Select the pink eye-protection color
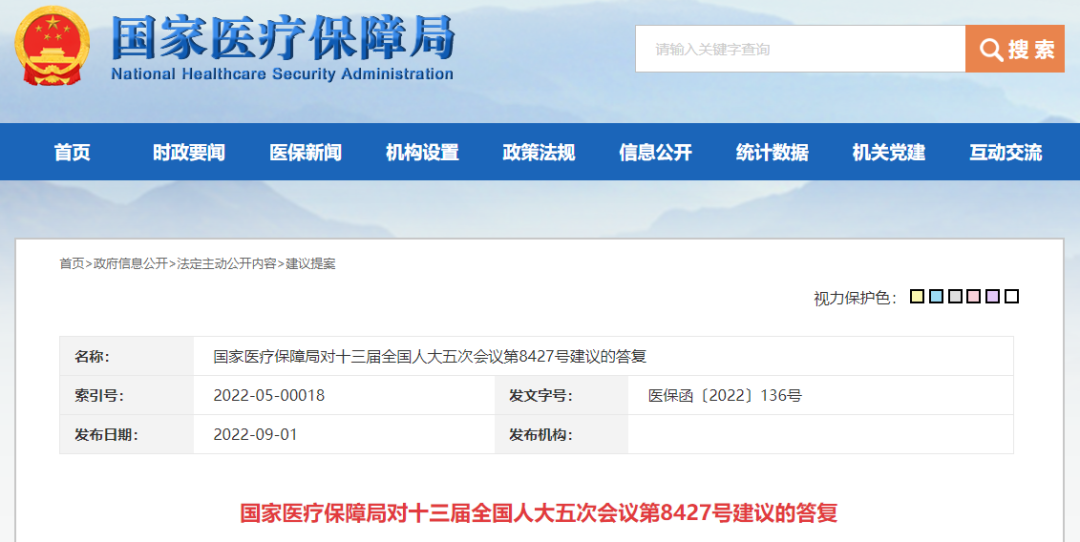The width and height of the screenshot is (1080, 542). [x=974, y=297]
